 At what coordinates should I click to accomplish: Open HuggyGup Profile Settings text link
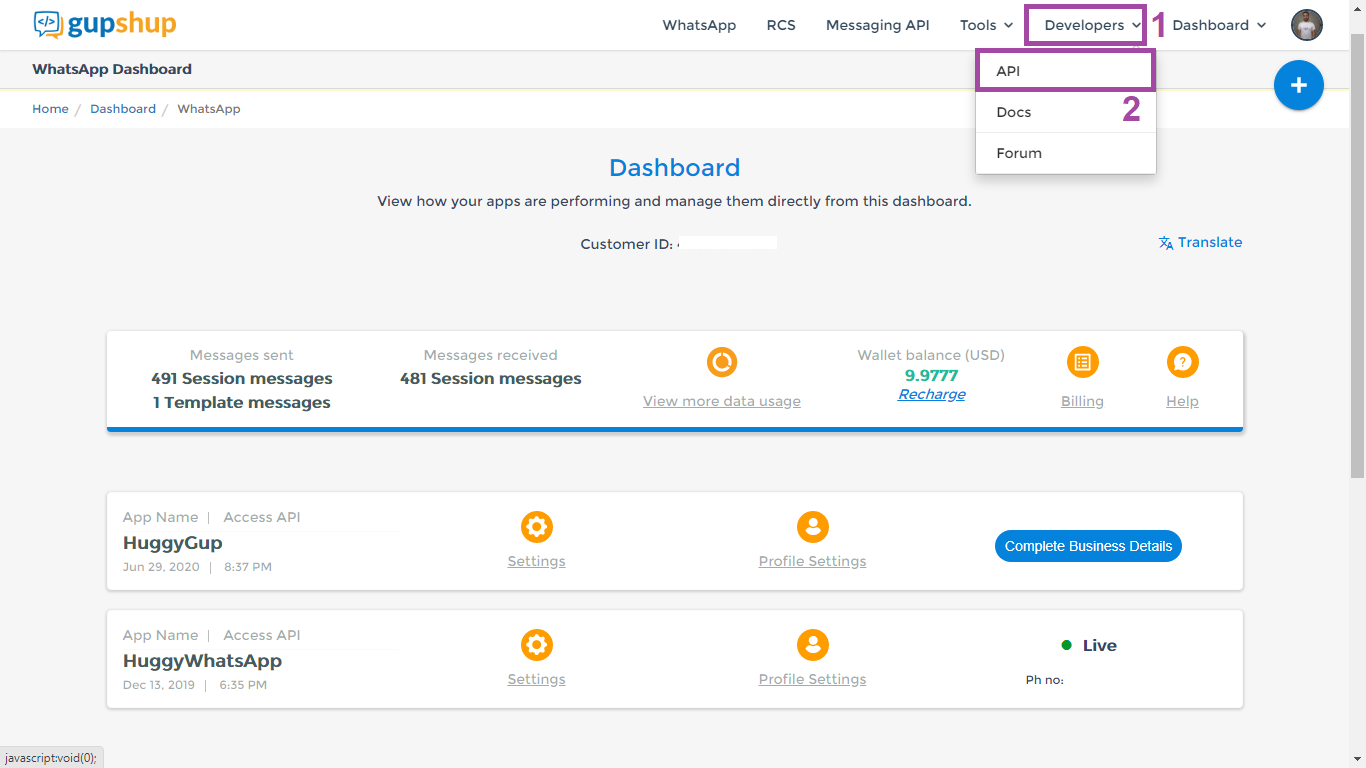click(813, 561)
